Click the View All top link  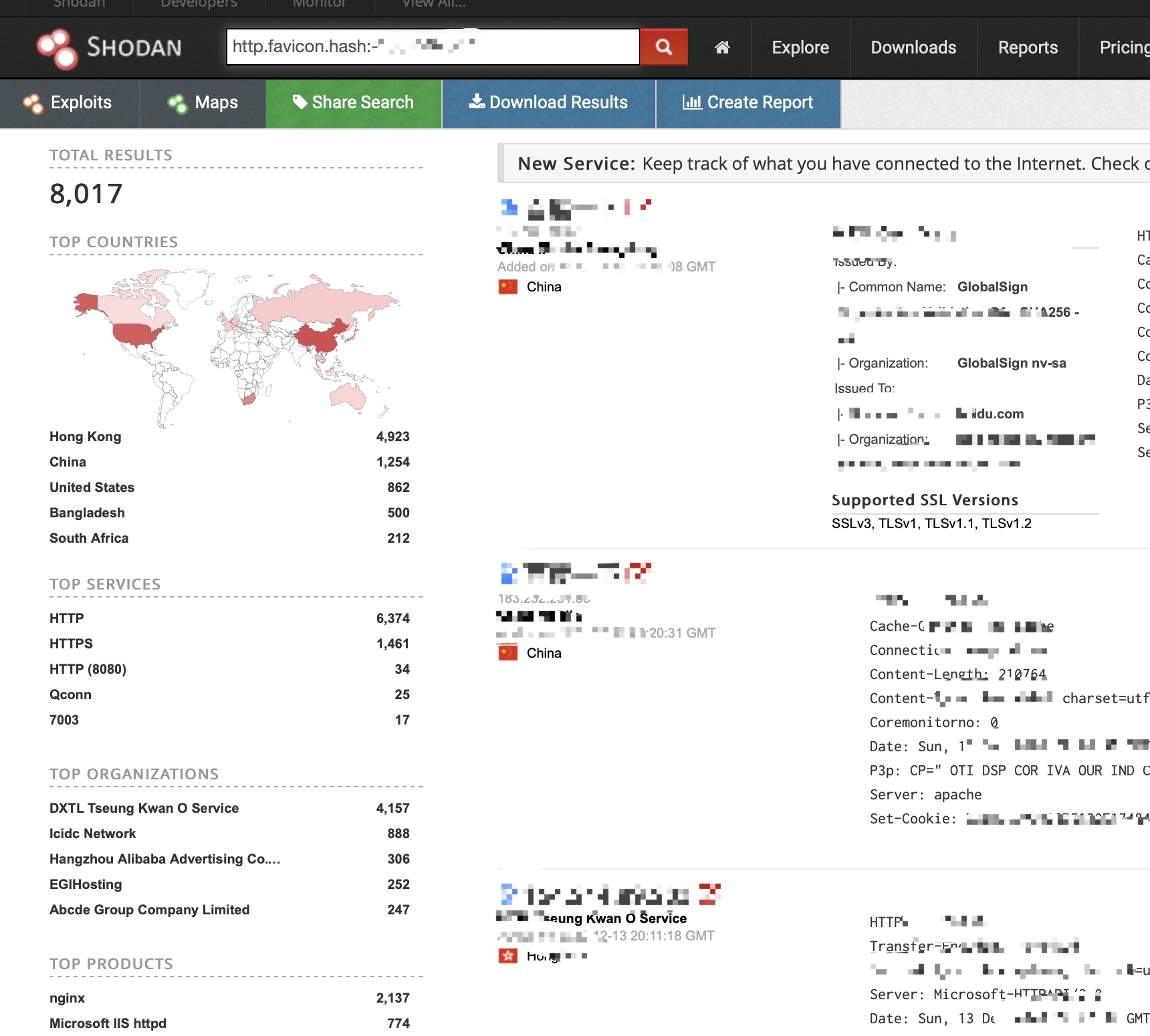434,4
